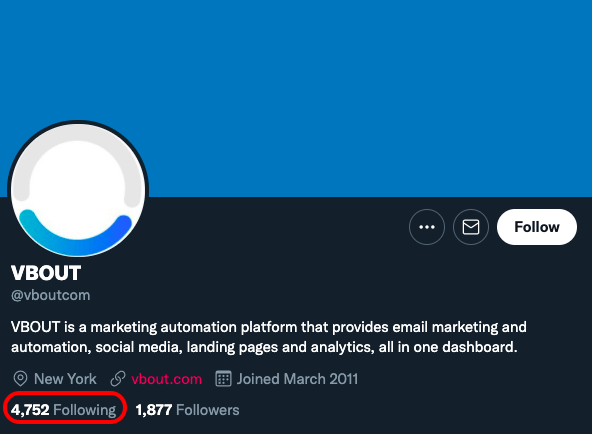Visit the vbout.com website link
592x434 pixels.
(x=166, y=379)
